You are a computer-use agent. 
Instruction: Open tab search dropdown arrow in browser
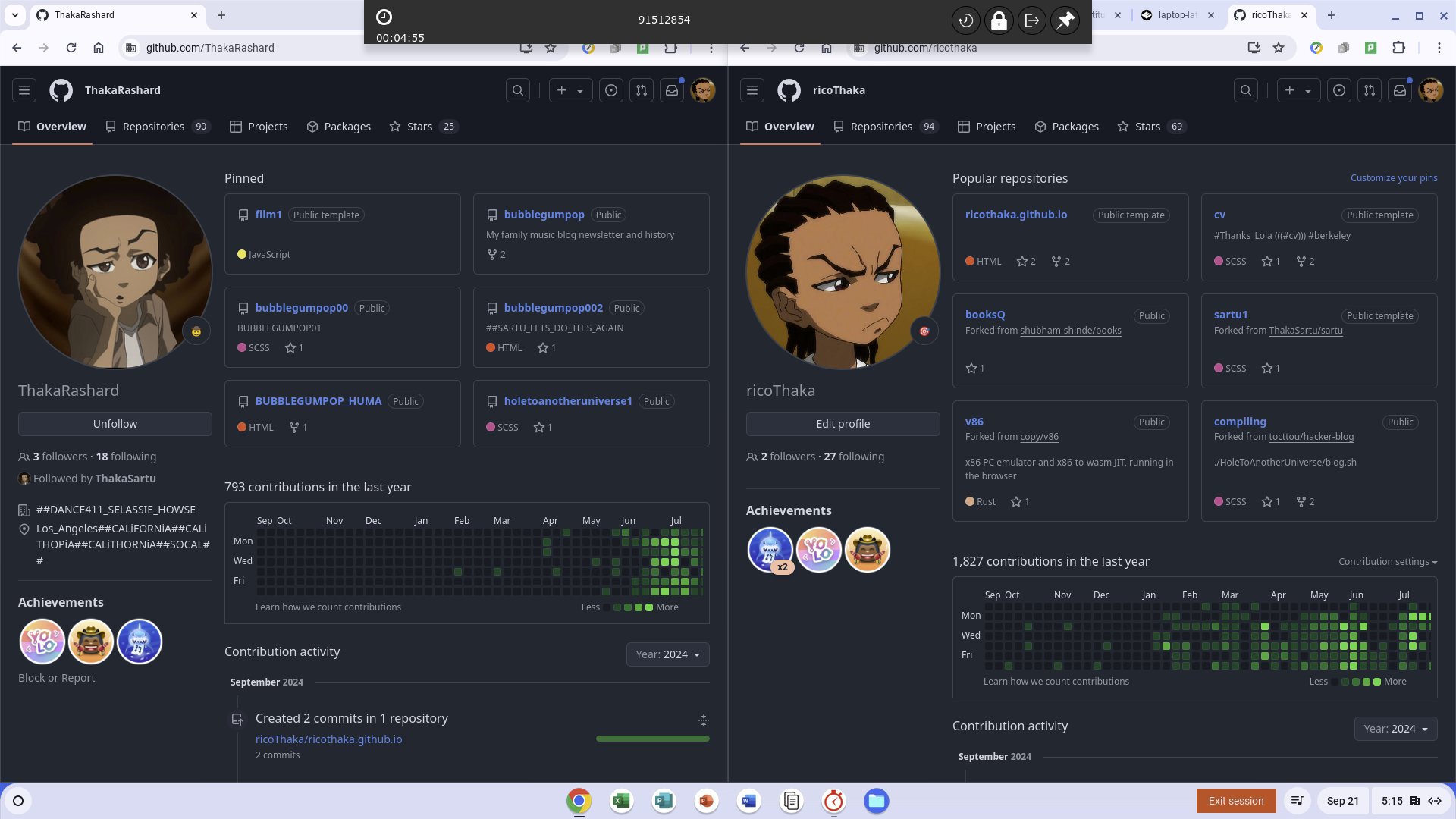tap(15, 15)
